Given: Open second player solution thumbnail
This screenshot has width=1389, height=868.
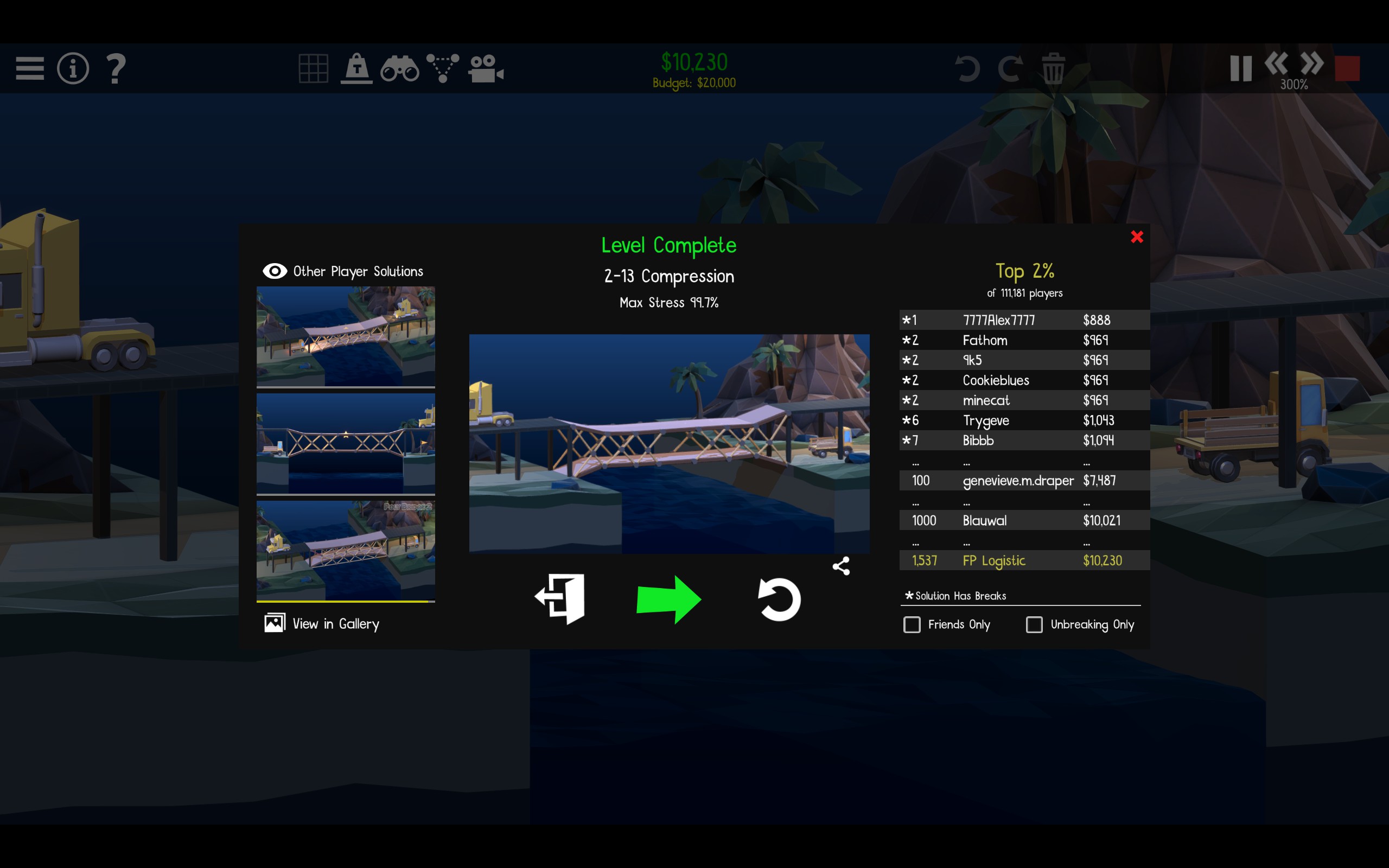Looking at the screenshot, I should 346,443.
